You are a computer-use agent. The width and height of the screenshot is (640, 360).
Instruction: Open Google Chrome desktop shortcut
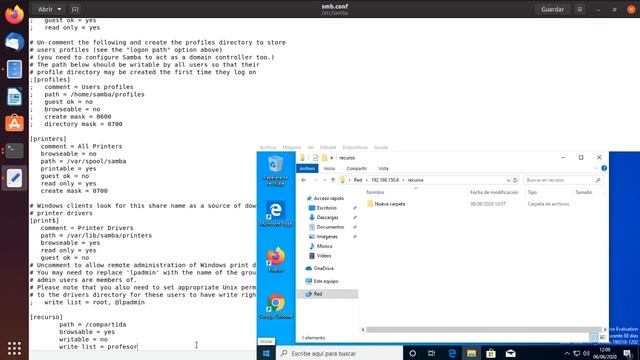276,306
